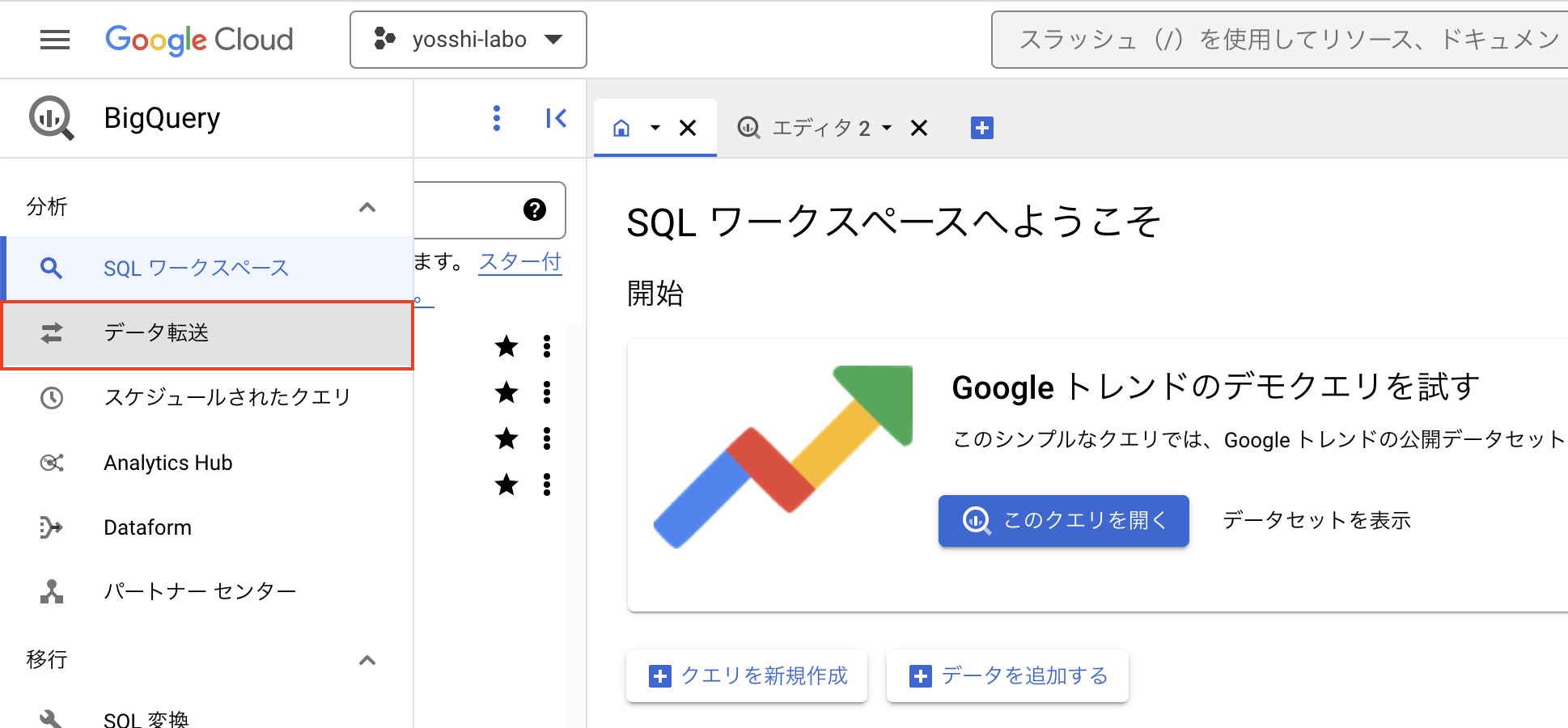
Task: Click inside the resource search field
Action: tap(1278, 39)
